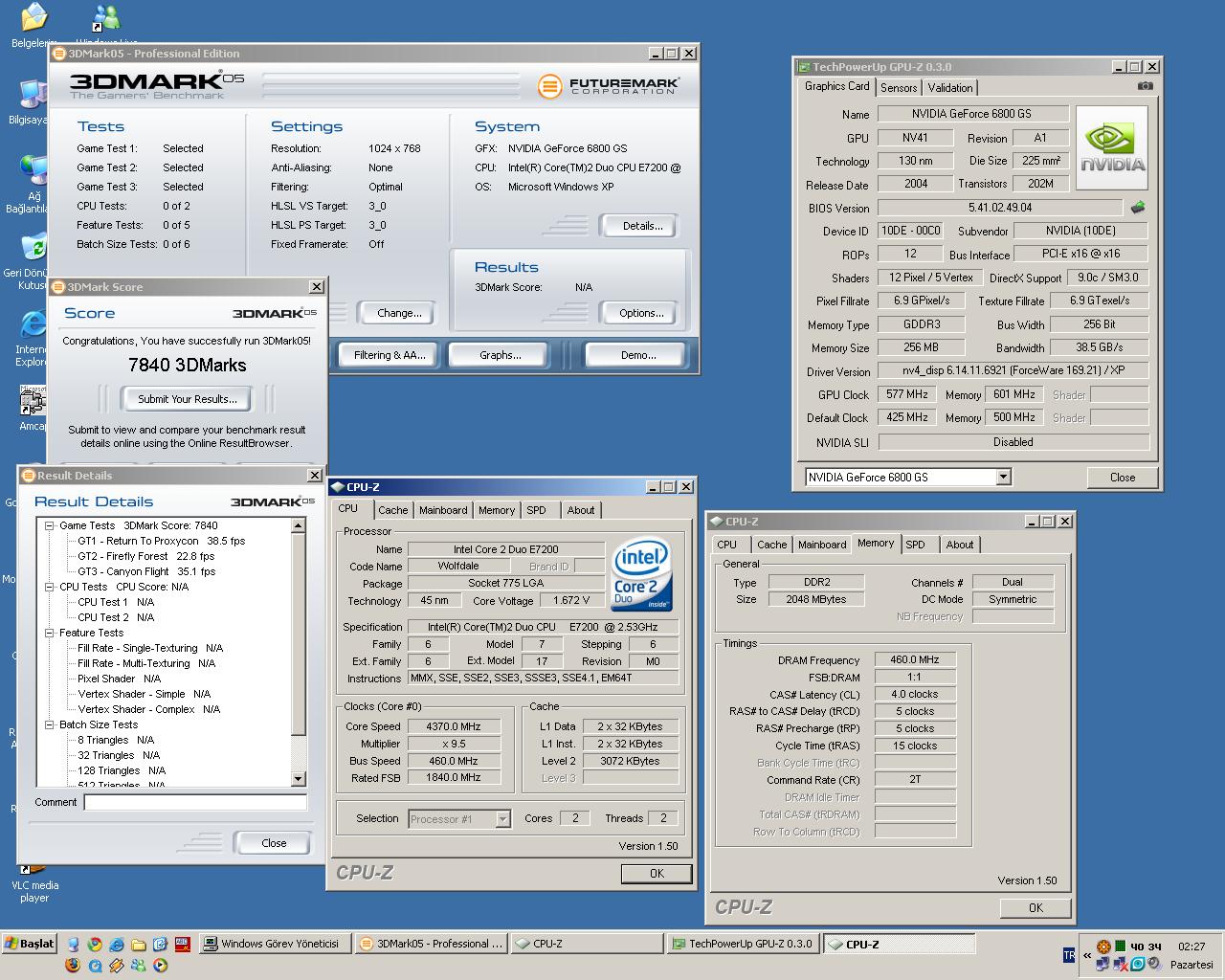Switch to TechPowerUp GPU-Z taskbar item

(742, 944)
